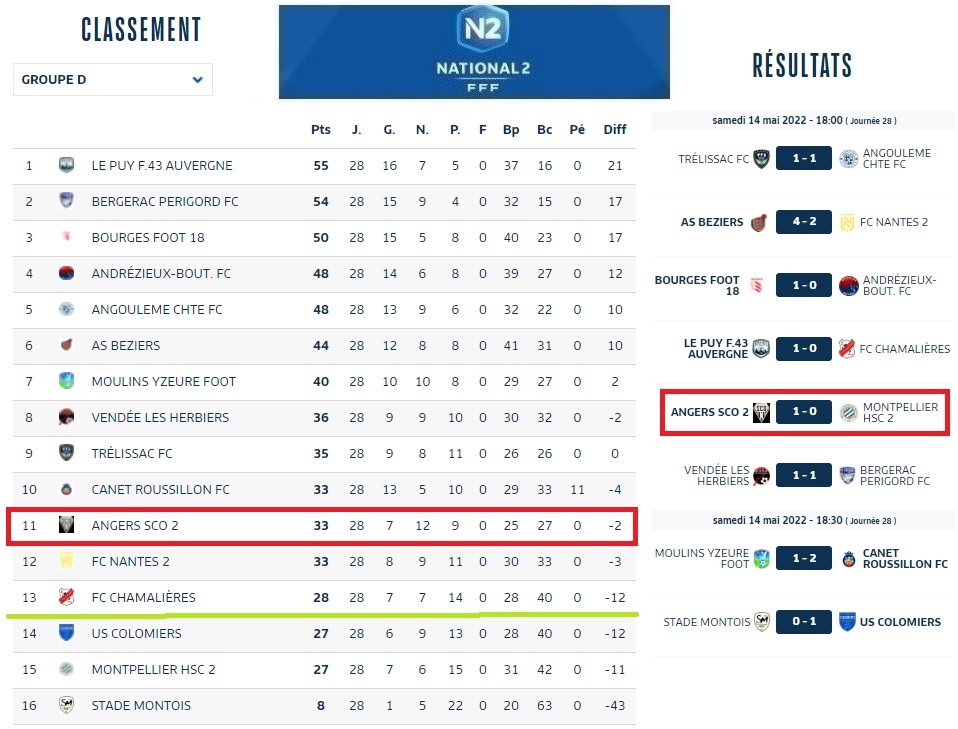Click the Andrézieux-Bout. FC club logo in standings
Viewport: 958px width, 729px height.
point(67,274)
